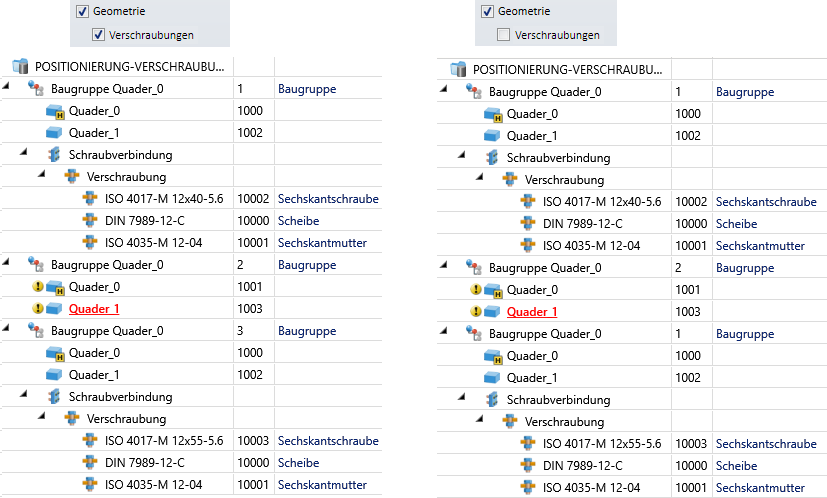Click left panel Baugruppe Quader_0 number 1 assembly icon
Image resolution: width=827 pixels, height=498 pixels.
tap(35, 89)
